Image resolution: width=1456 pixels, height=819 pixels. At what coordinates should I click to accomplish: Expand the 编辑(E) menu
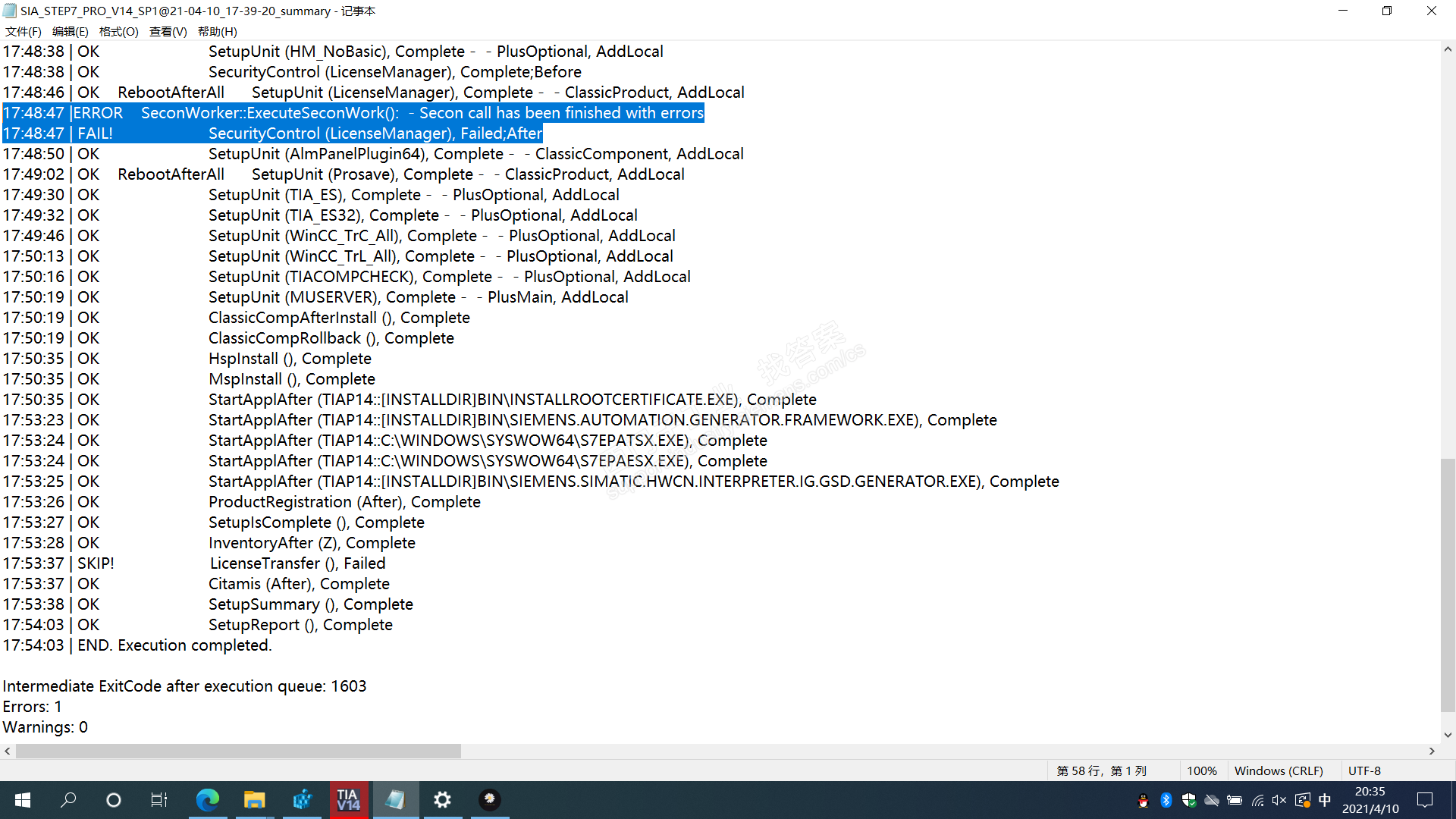click(x=71, y=31)
